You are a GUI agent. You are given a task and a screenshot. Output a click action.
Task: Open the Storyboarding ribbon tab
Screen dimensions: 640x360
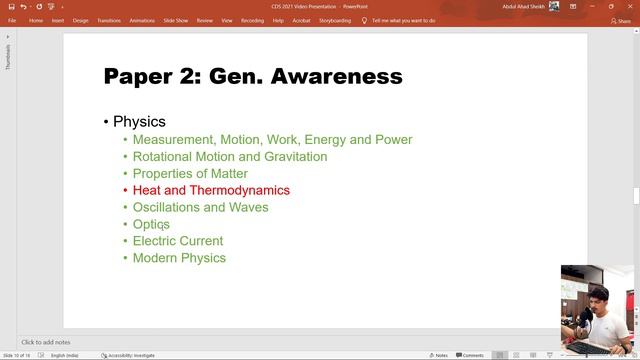point(335,20)
